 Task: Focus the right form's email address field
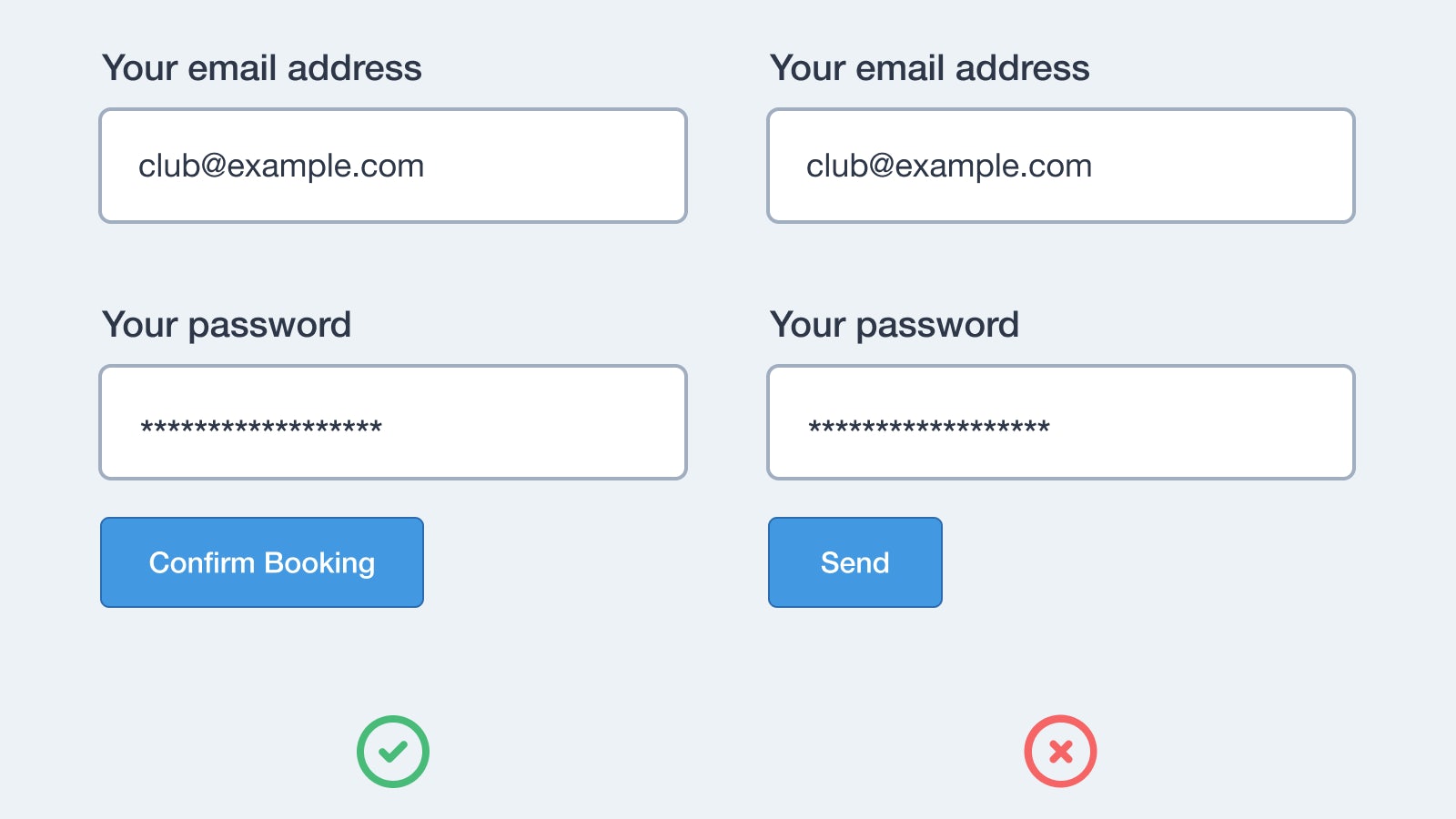tap(1060, 166)
